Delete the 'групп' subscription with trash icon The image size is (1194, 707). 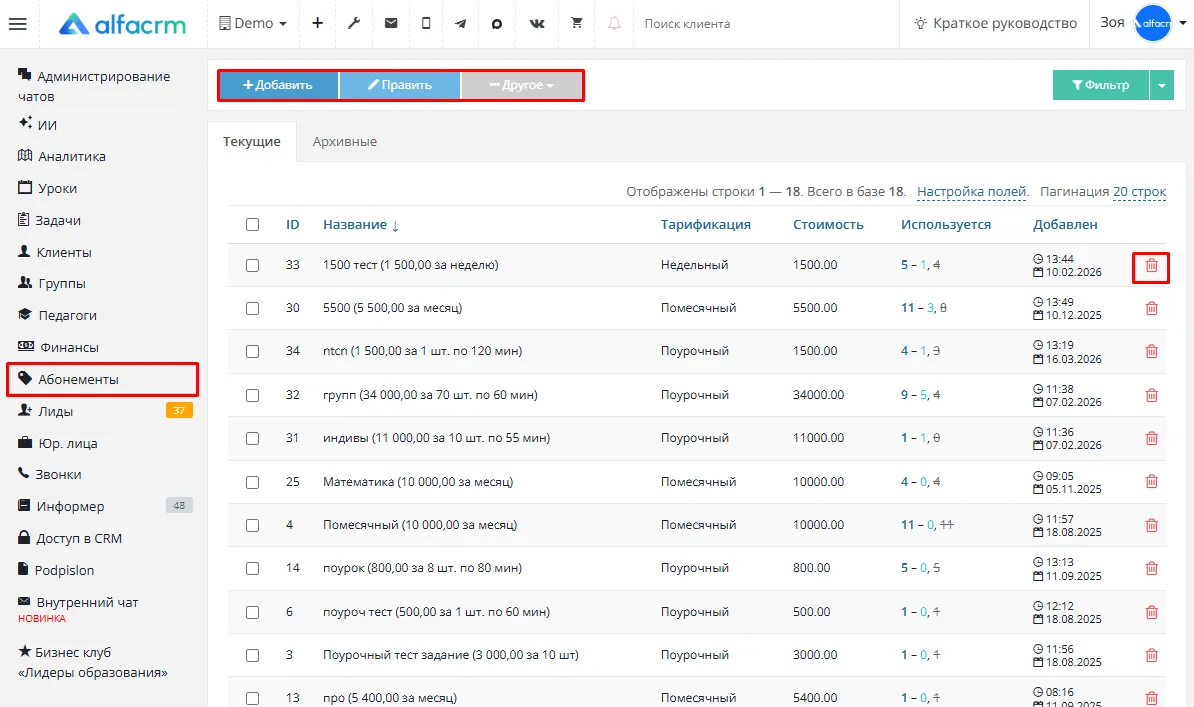coord(1151,395)
